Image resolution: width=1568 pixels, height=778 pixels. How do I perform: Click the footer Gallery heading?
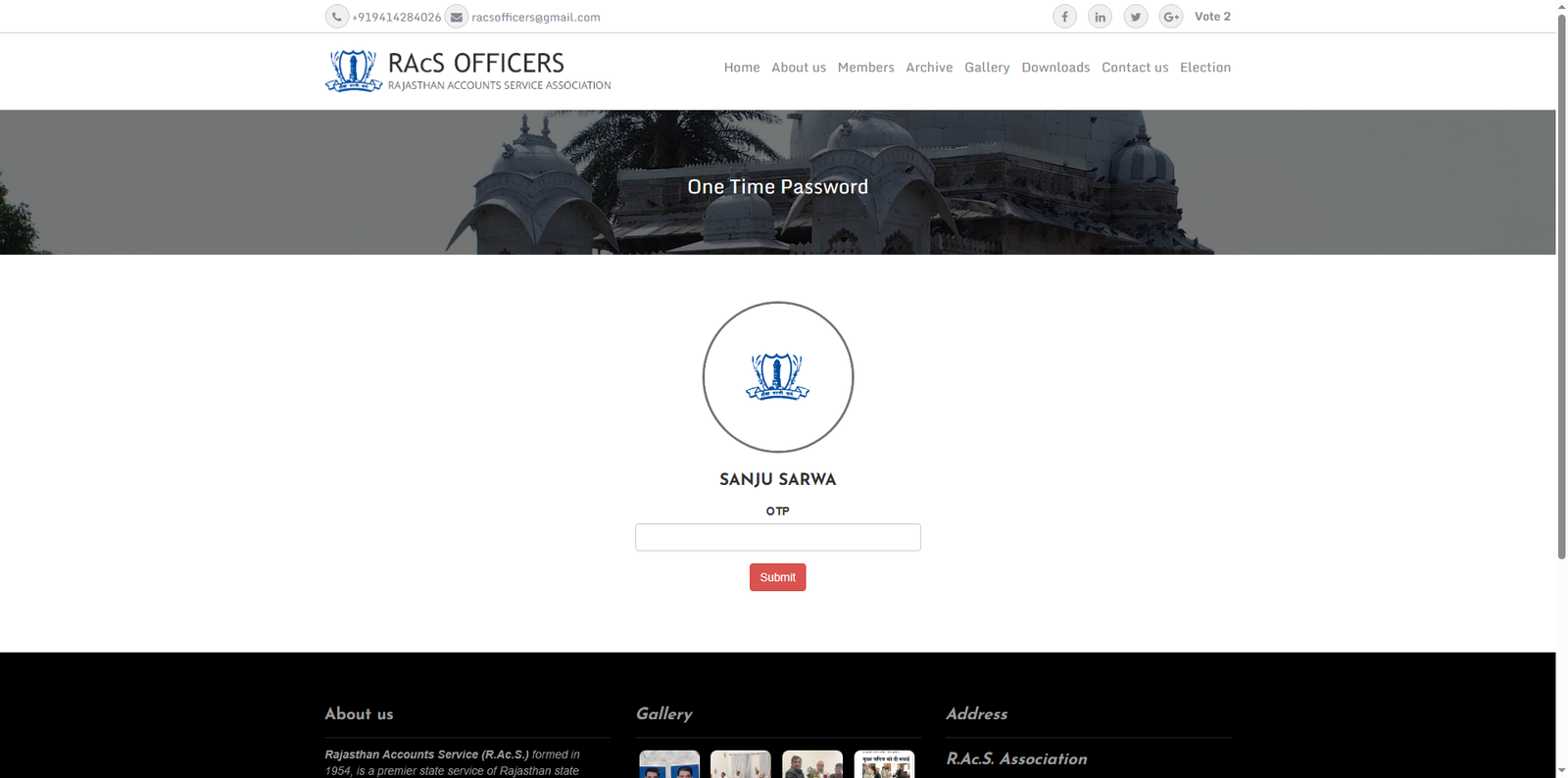point(664,714)
